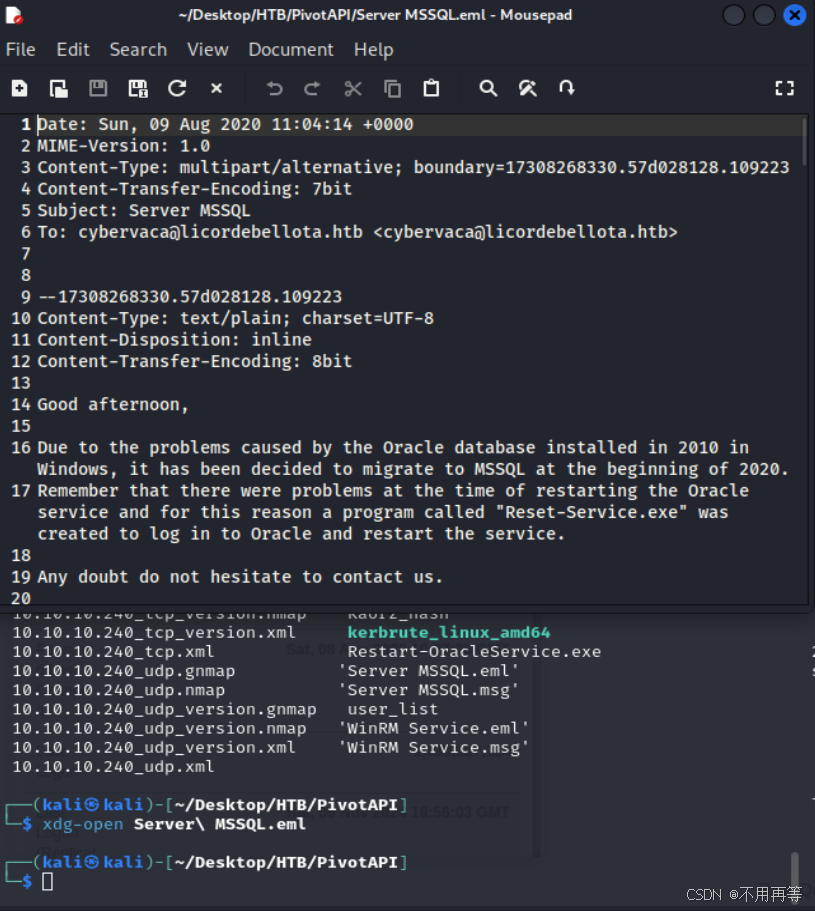
Task: Click the boundary line on line 9
Action: [x=189, y=297]
